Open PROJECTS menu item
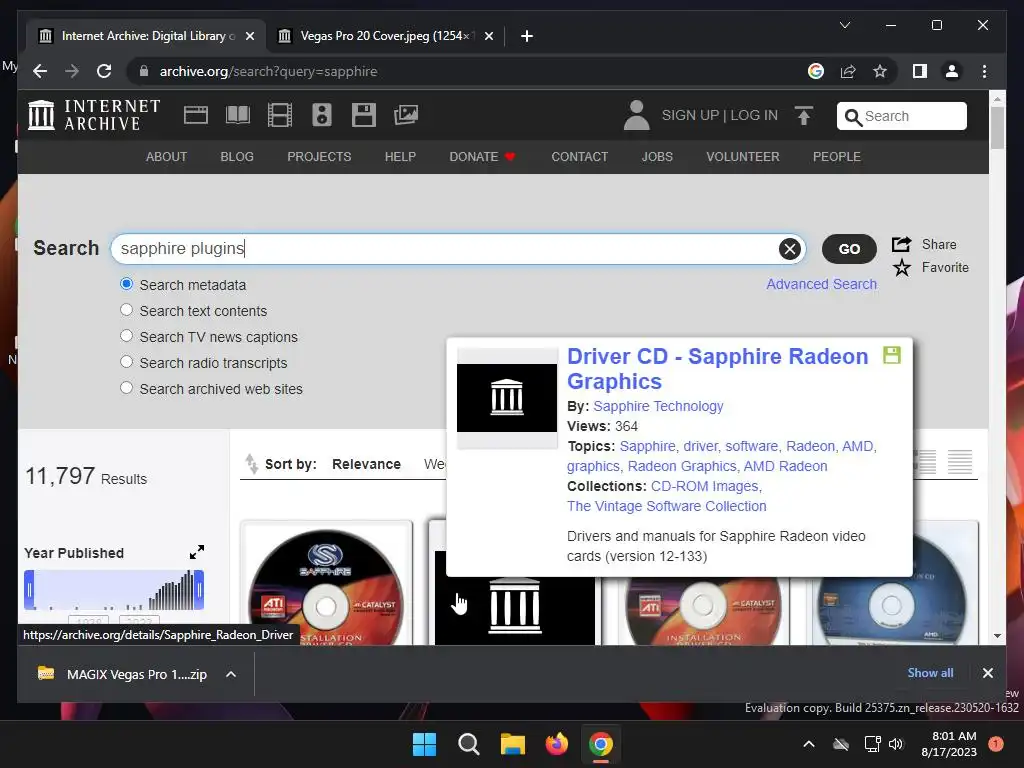Viewport: 1024px width, 768px height. click(x=319, y=157)
